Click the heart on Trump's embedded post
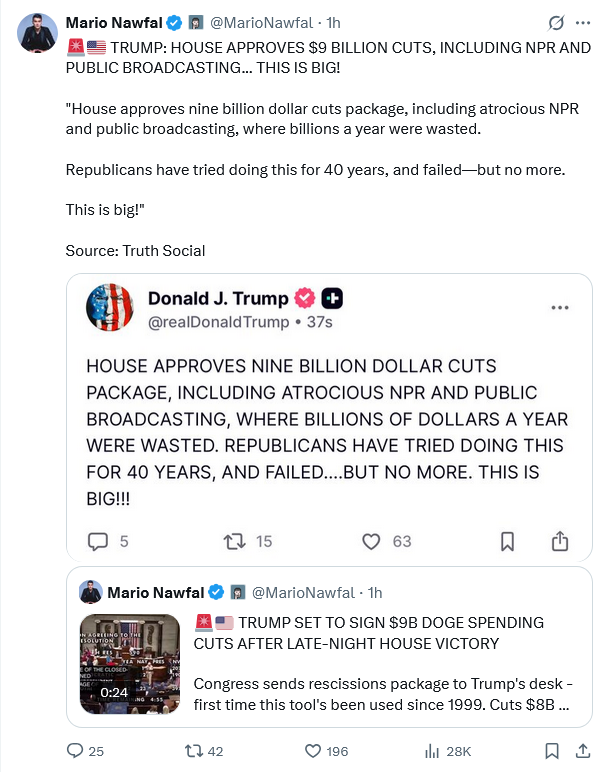This screenshot has height=772, width=608. (371, 541)
